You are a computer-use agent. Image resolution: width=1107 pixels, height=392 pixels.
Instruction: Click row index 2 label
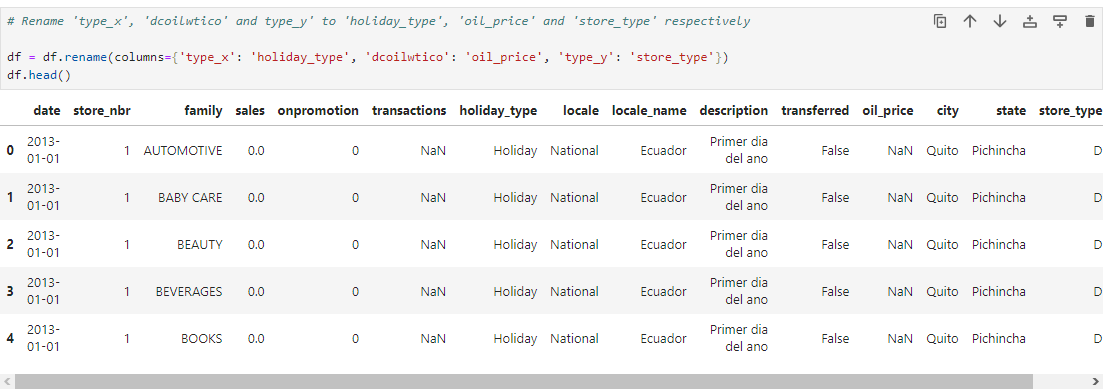(10, 244)
